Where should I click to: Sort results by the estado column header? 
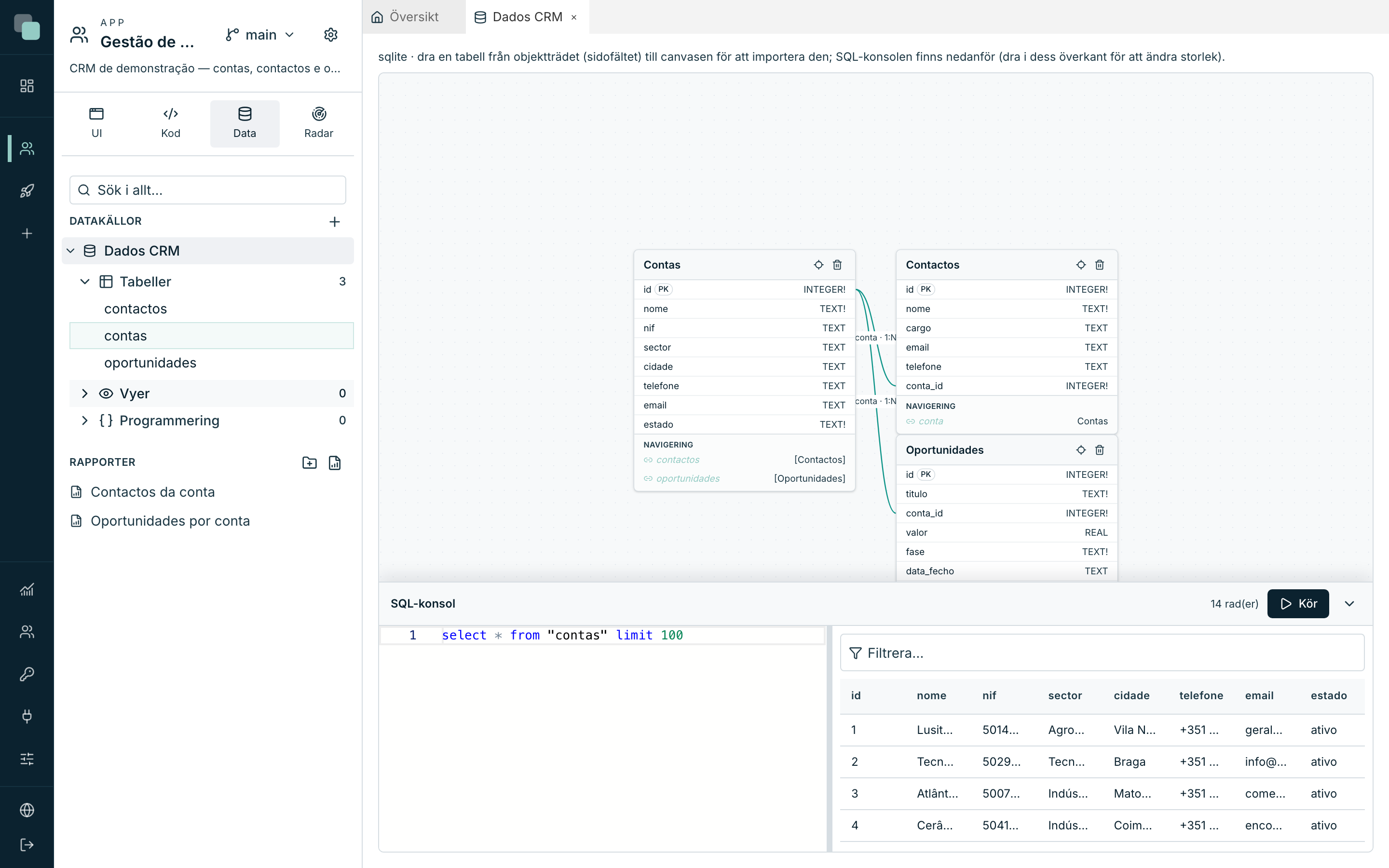pyautogui.click(x=1328, y=695)
